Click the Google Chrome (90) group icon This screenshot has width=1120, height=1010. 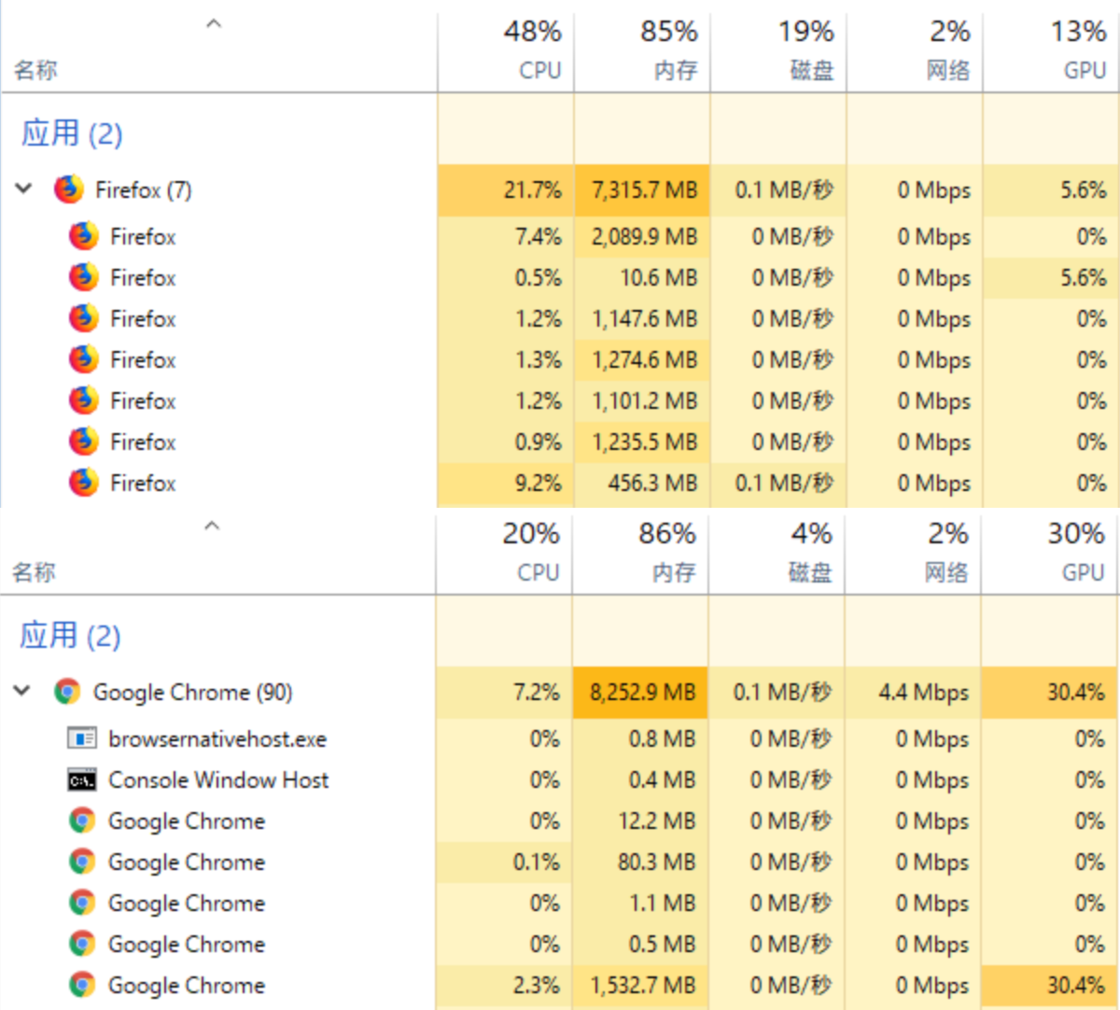67,691
